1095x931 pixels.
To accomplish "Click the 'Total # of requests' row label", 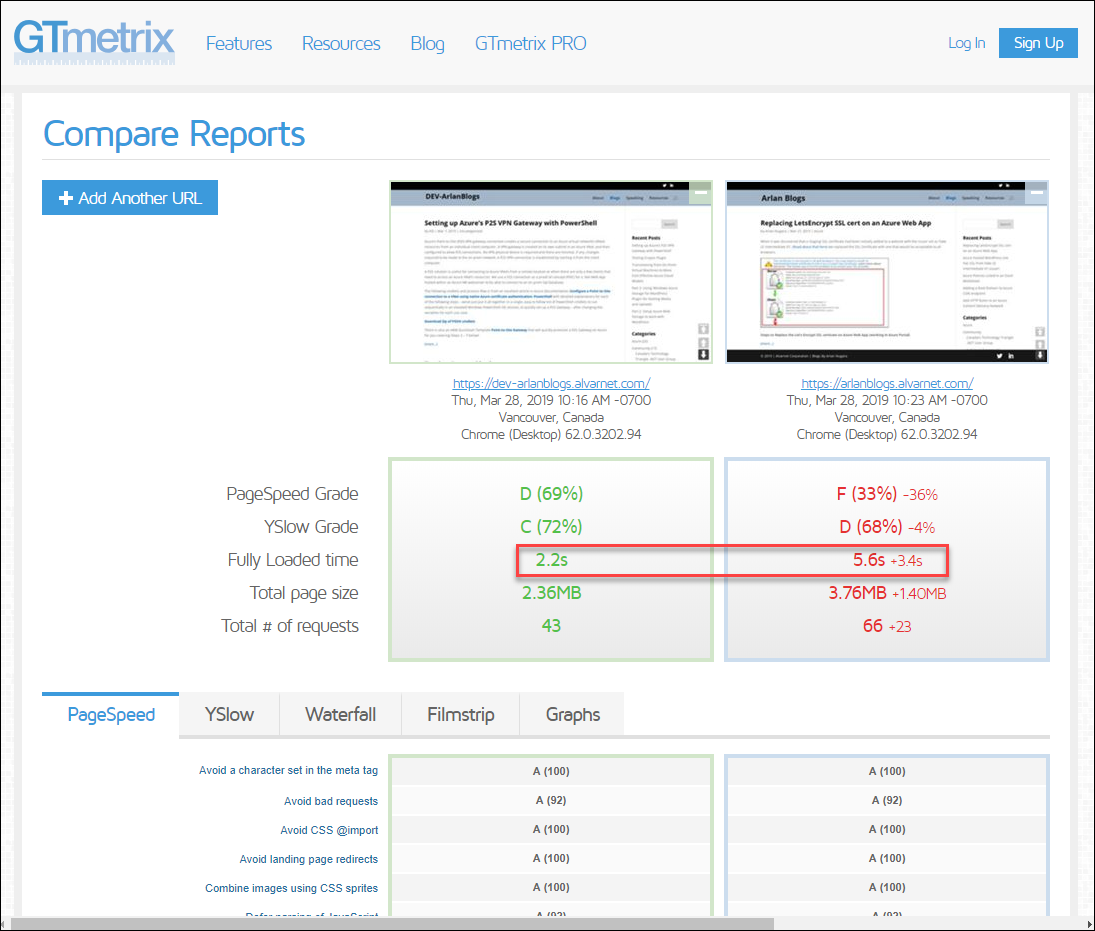I will [x=290, y=626].
